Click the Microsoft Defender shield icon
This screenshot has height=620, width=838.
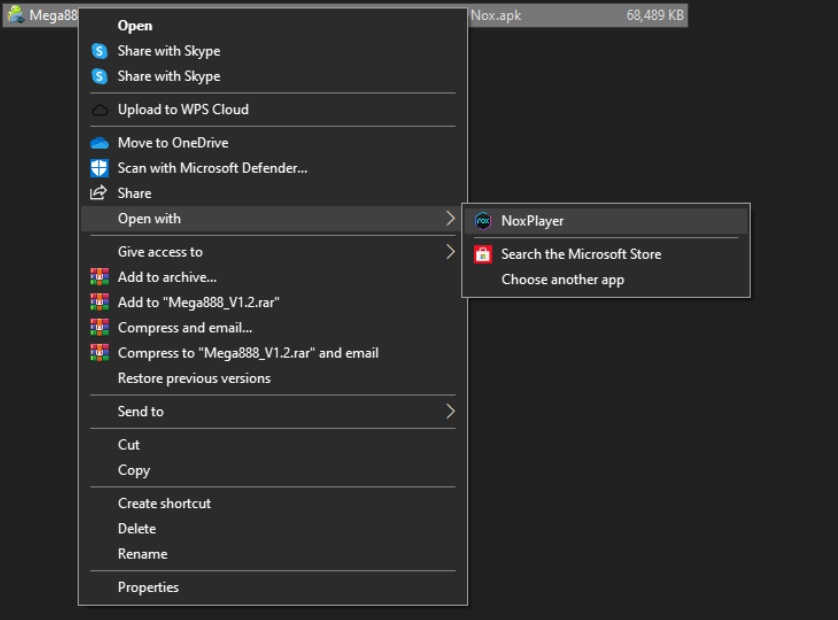click(98, 167)
